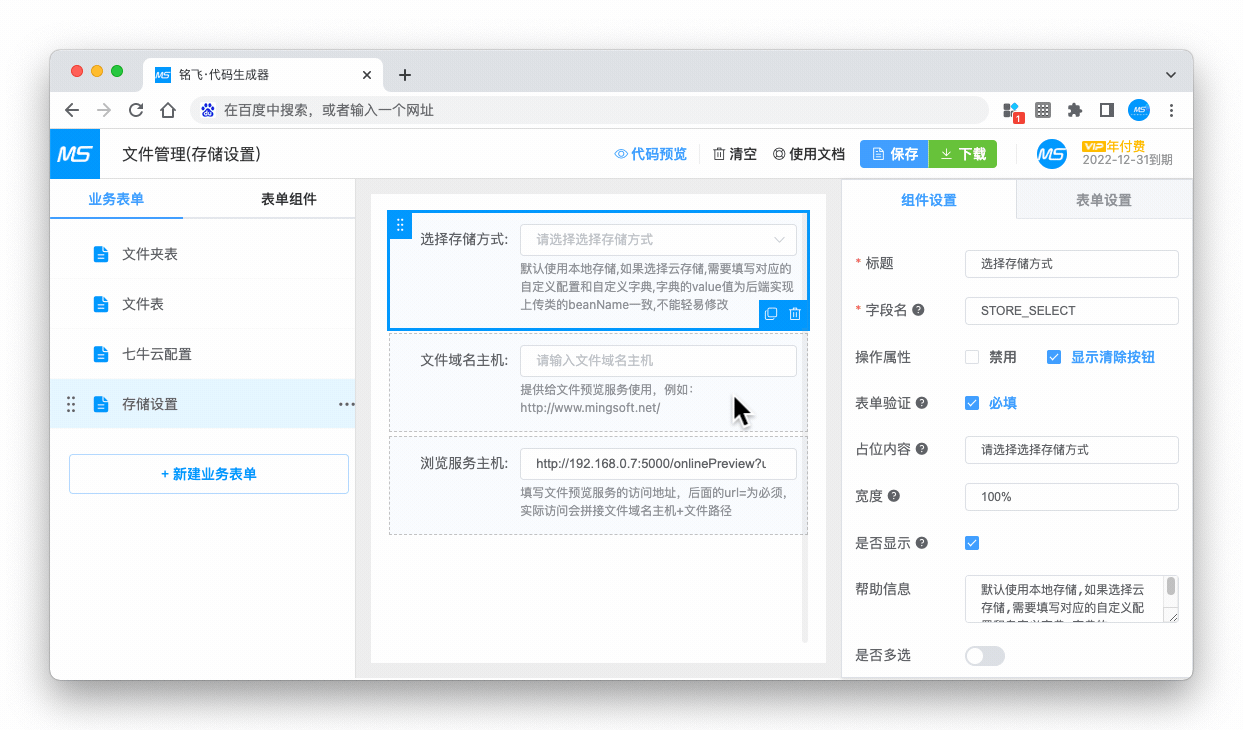Open the 表单设置 tab
The width and height of the screenshot is (1243, 730).
1103,200
